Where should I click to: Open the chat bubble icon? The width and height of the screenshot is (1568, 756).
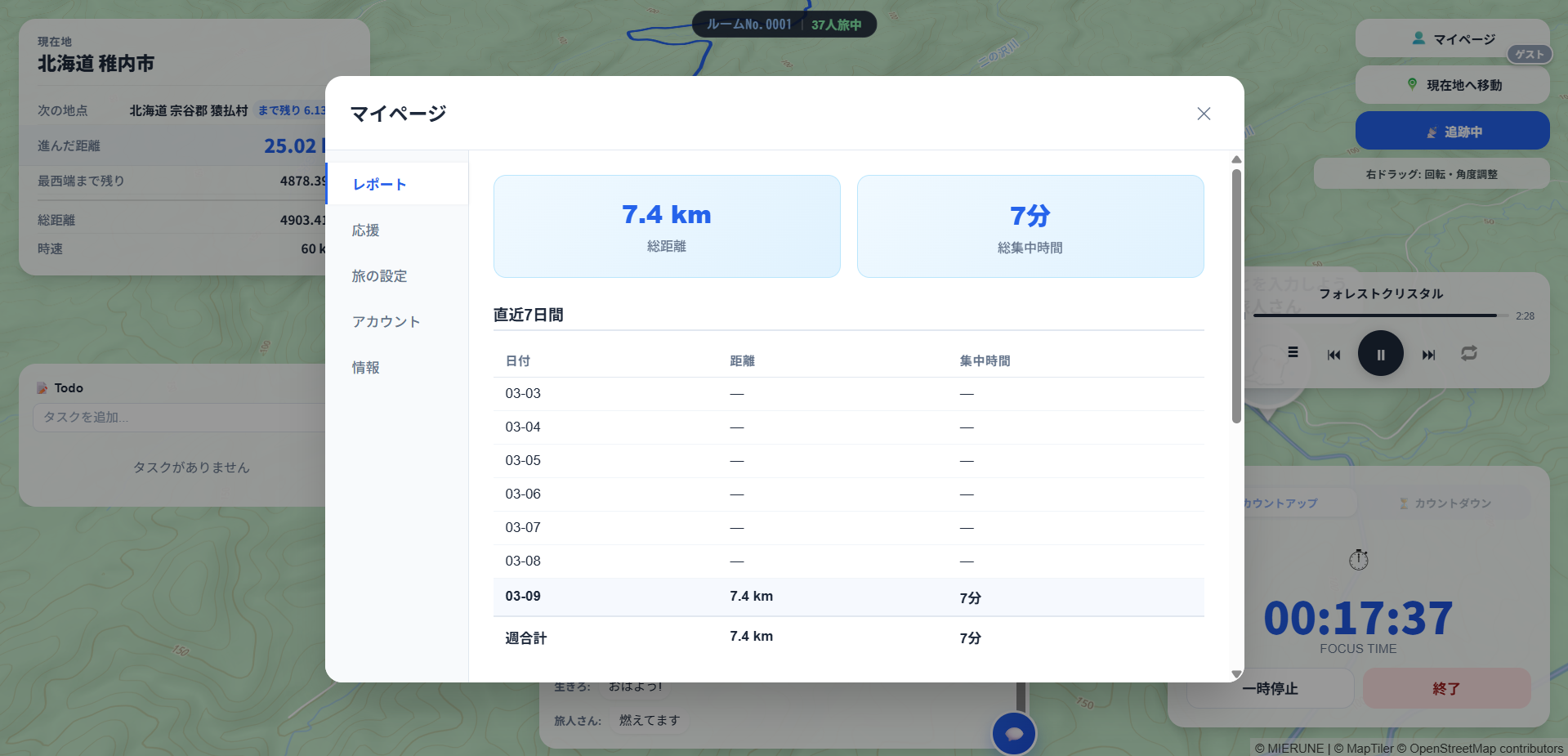coord(1013,733)
